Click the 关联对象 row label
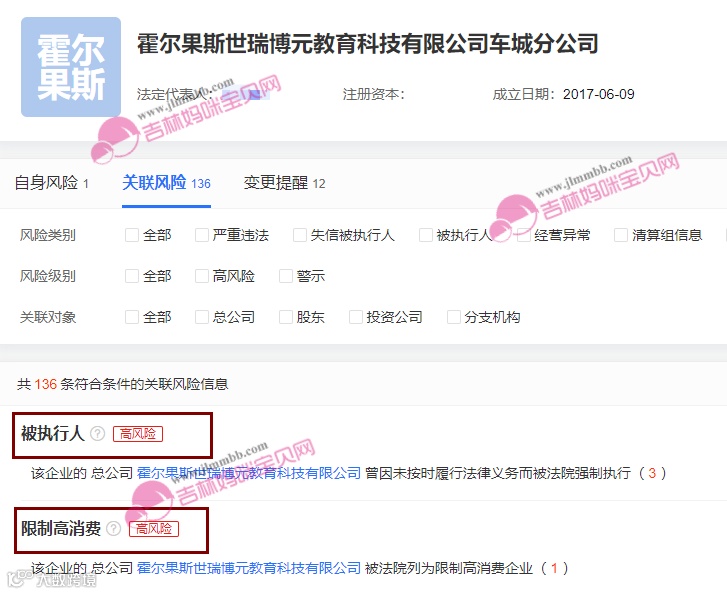This screenshot has height=594, width=727. 48,317
